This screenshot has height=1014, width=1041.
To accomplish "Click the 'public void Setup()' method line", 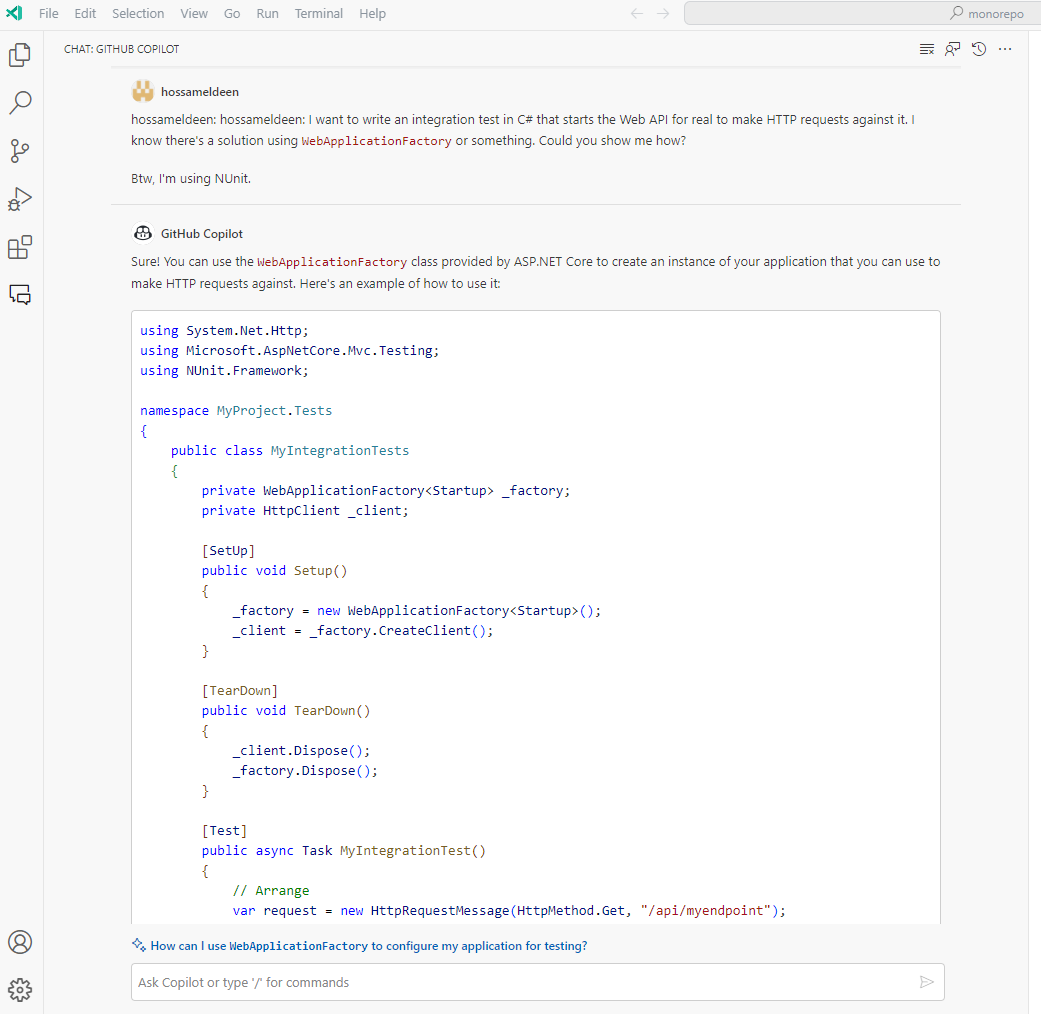I will 274,570.
